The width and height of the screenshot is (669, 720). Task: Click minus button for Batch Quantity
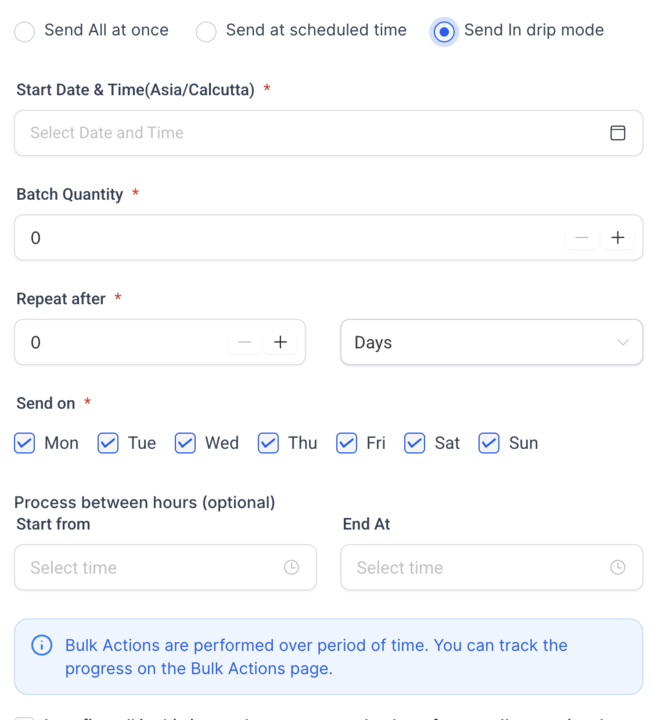(x=581, y=238)
